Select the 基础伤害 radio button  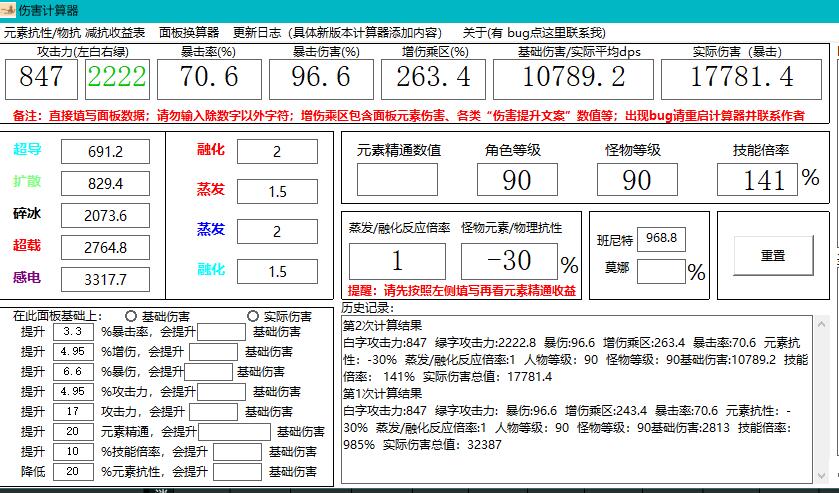(x=131, y=316)
